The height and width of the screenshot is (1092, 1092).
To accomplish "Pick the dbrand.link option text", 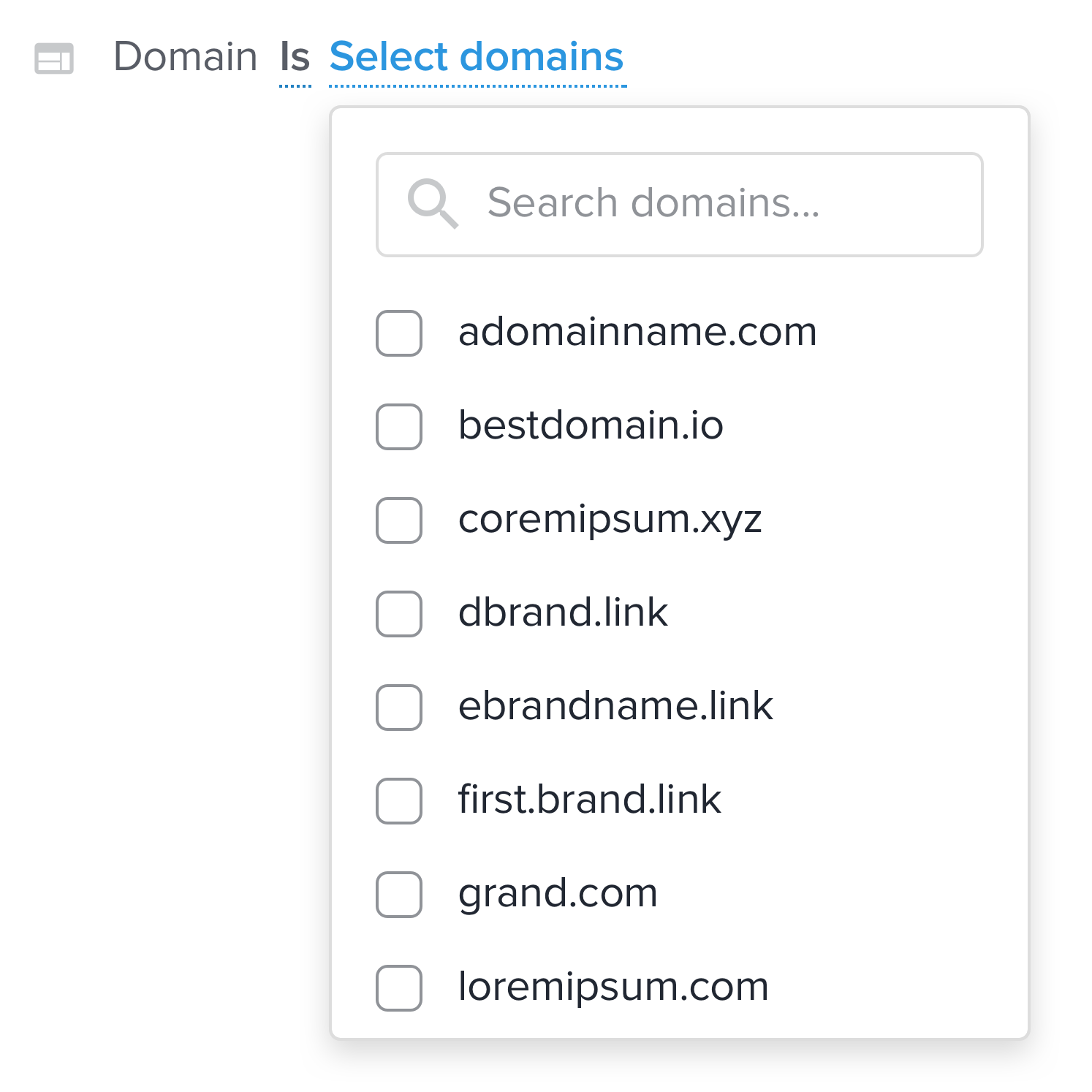I will (563, 613).
